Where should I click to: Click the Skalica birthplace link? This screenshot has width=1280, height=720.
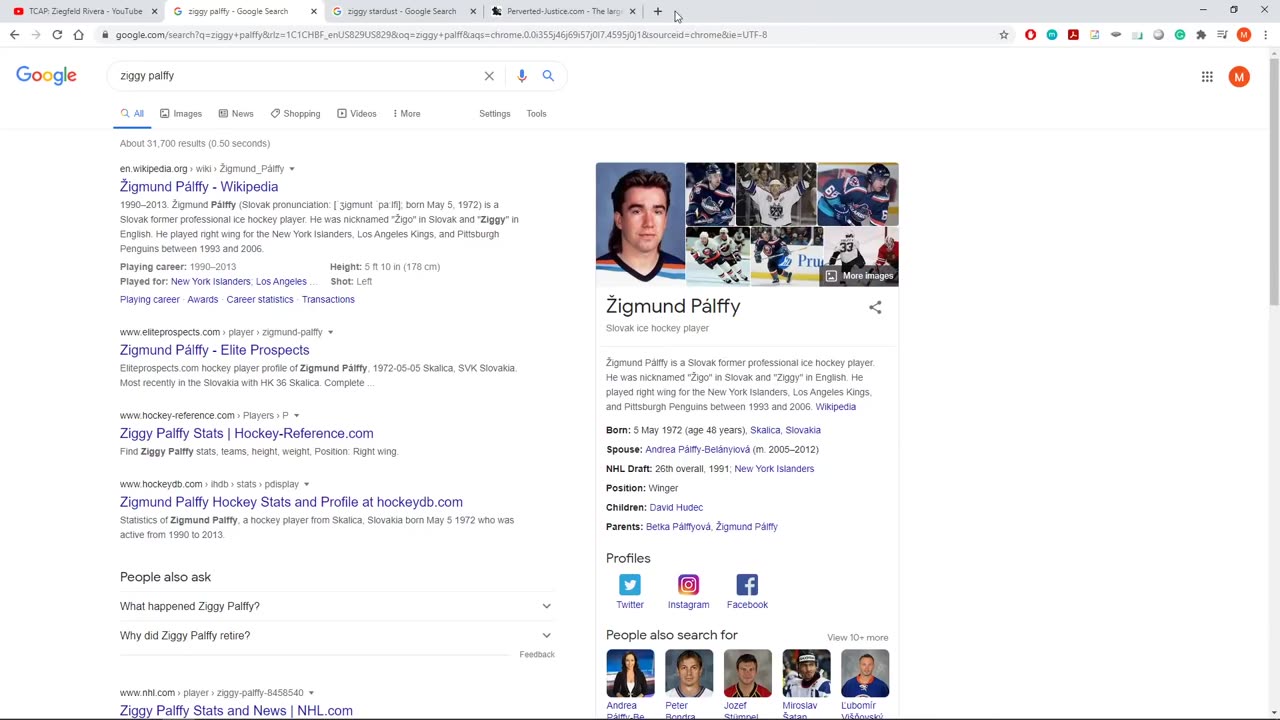pyautogui.click(x=765, y=431)
